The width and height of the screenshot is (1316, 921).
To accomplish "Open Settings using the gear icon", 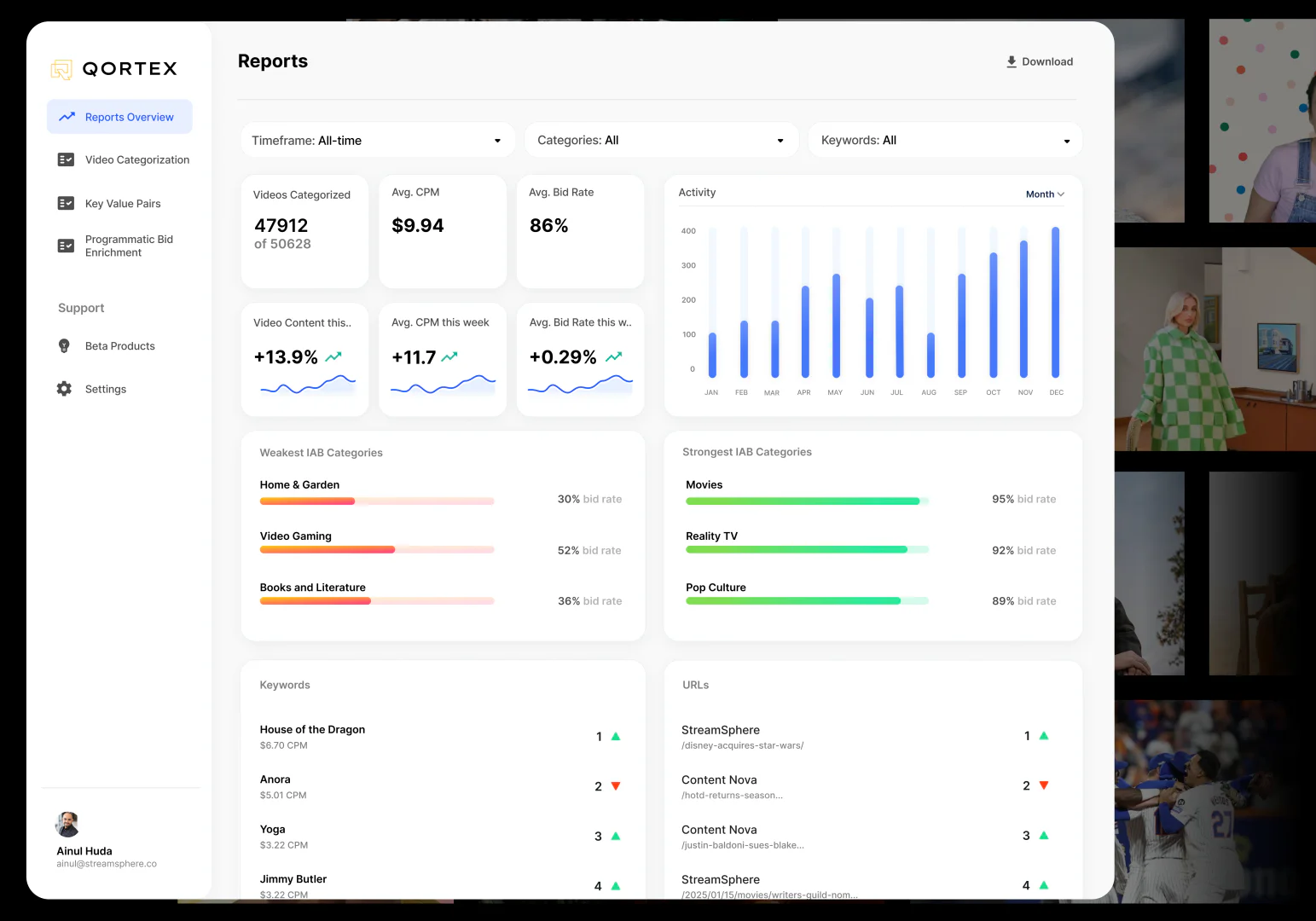I will click(x=63, y=388).
